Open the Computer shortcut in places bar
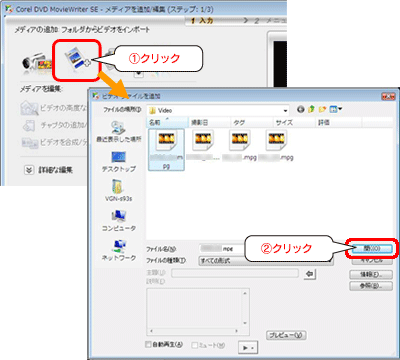 119,221
